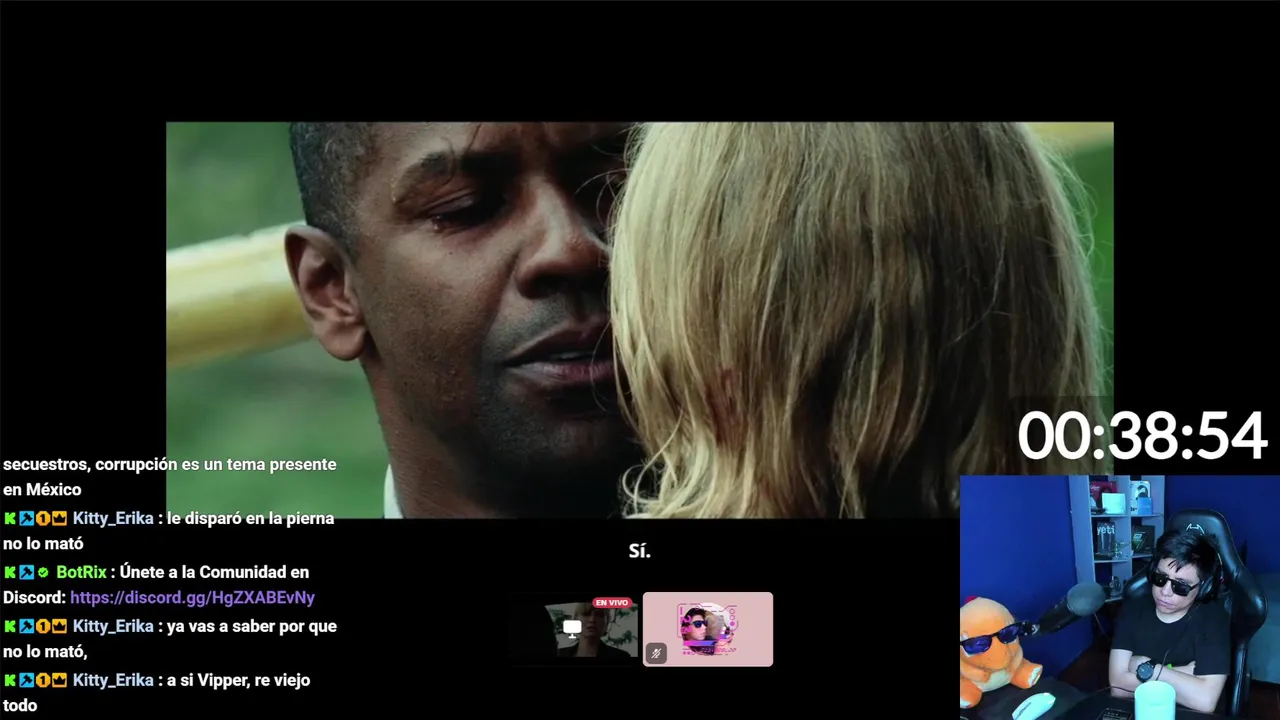Click the moderator badge on 'ya vas a saber' message

(x=27, y=627)
